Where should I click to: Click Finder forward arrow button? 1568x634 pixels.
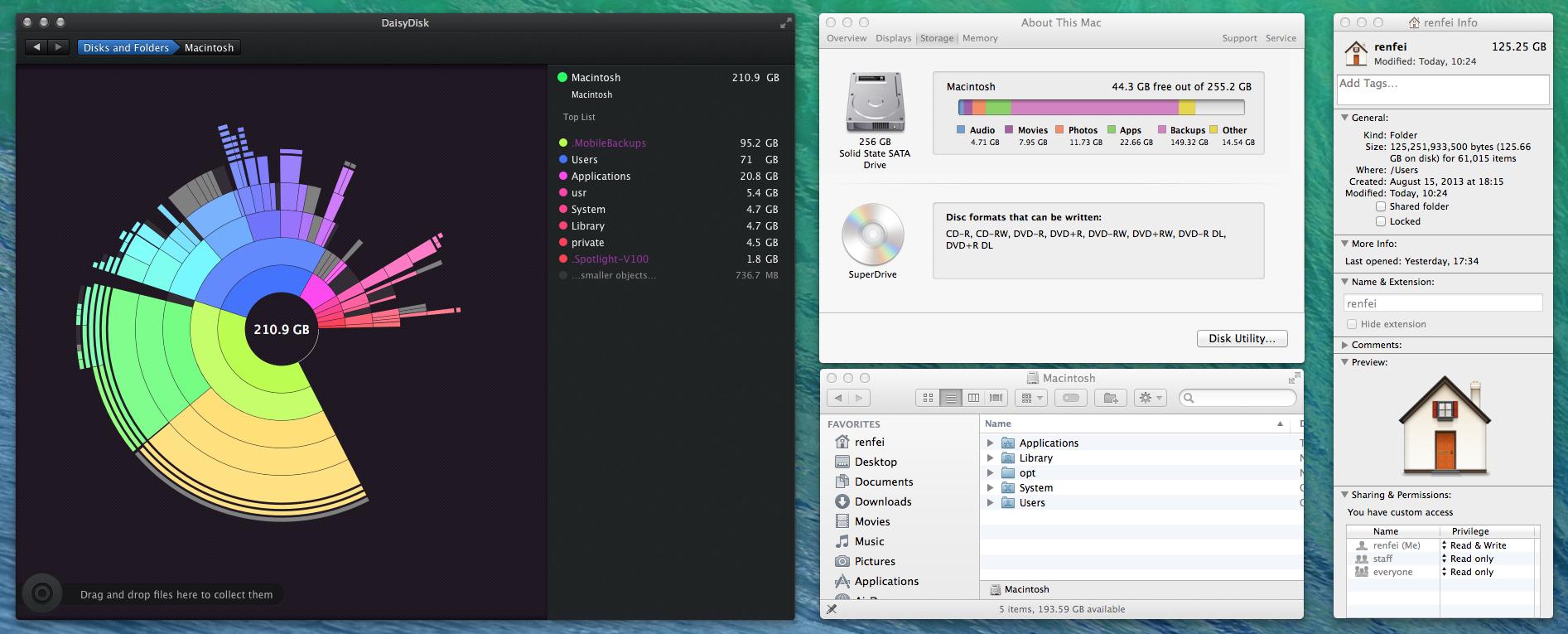point(860,398)
